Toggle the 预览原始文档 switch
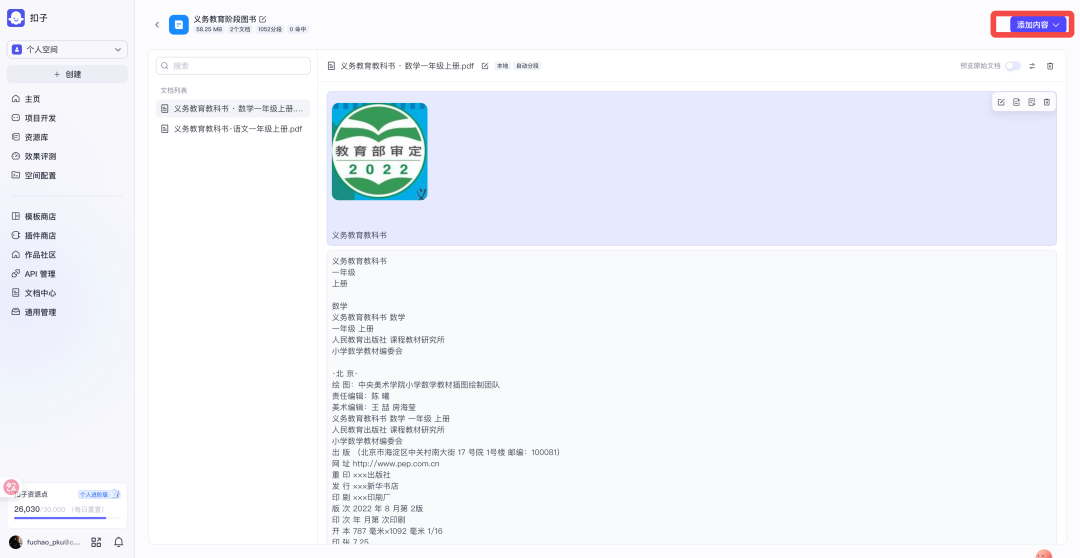Image resolution: width=1080 pixels, height=558 pixels. 1013,66
